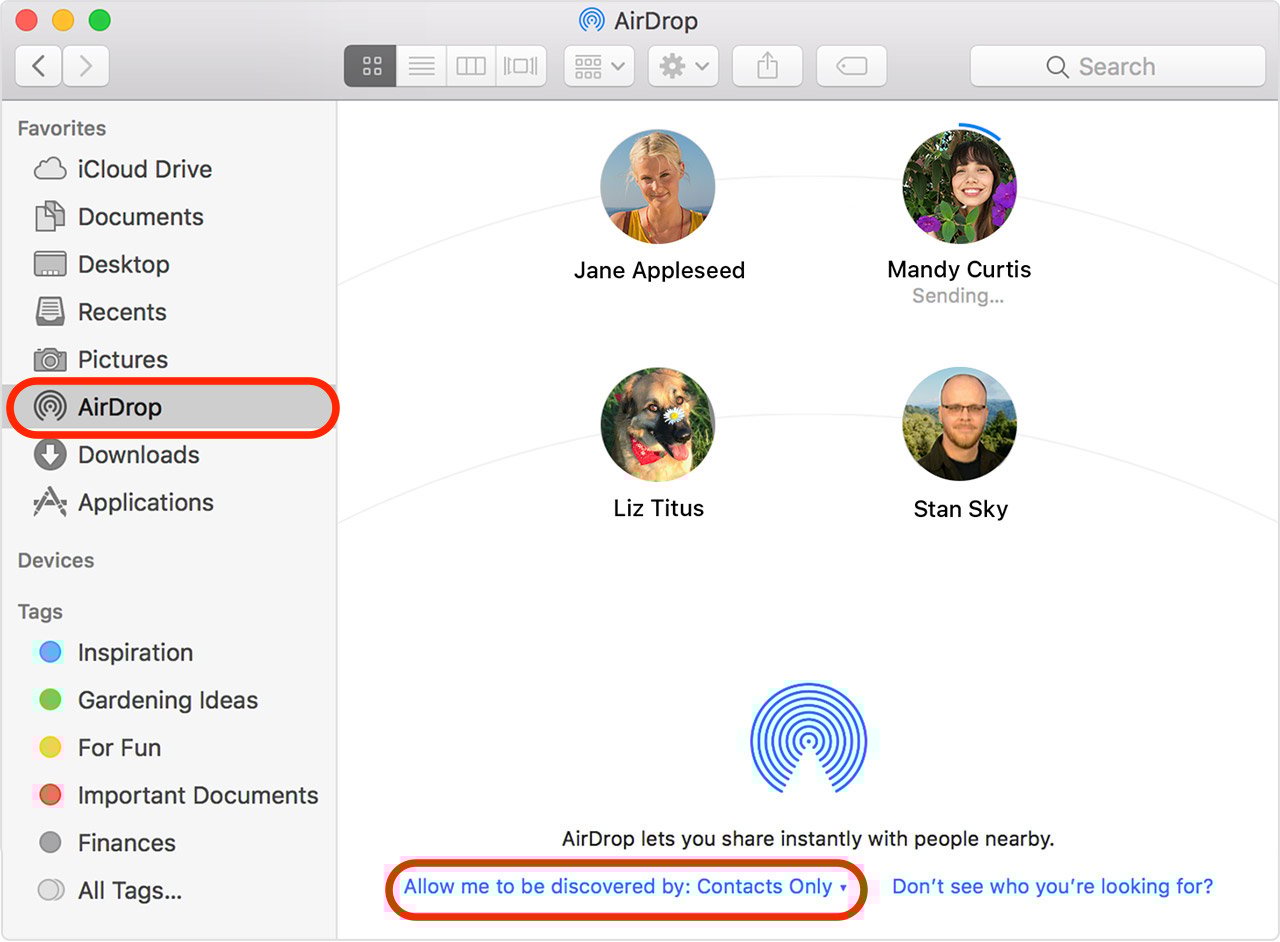The image size is (1280, 942).
Task: Switch to column view
Action: (x=471, y=67)
